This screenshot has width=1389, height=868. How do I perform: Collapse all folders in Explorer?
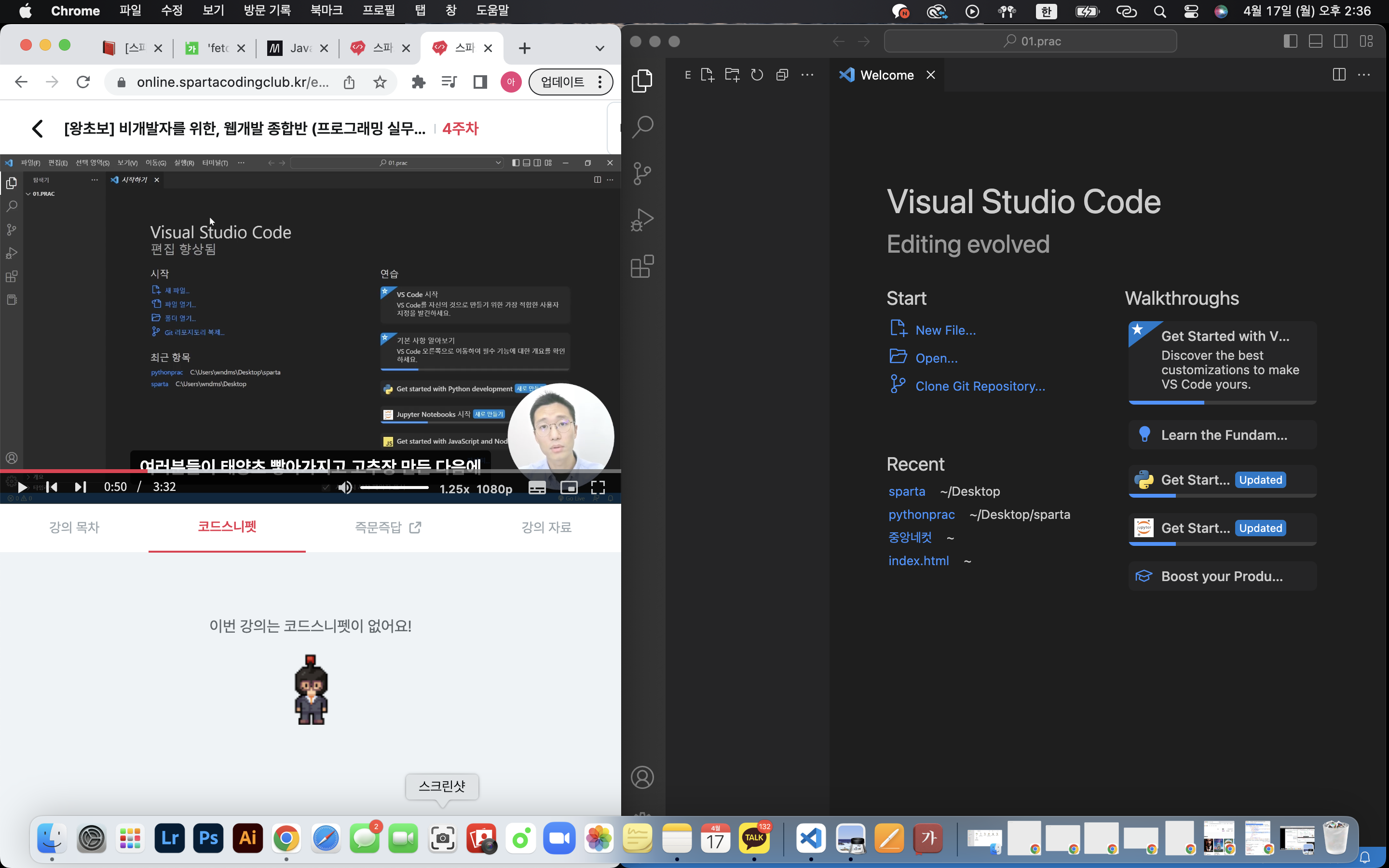(782, 75)
